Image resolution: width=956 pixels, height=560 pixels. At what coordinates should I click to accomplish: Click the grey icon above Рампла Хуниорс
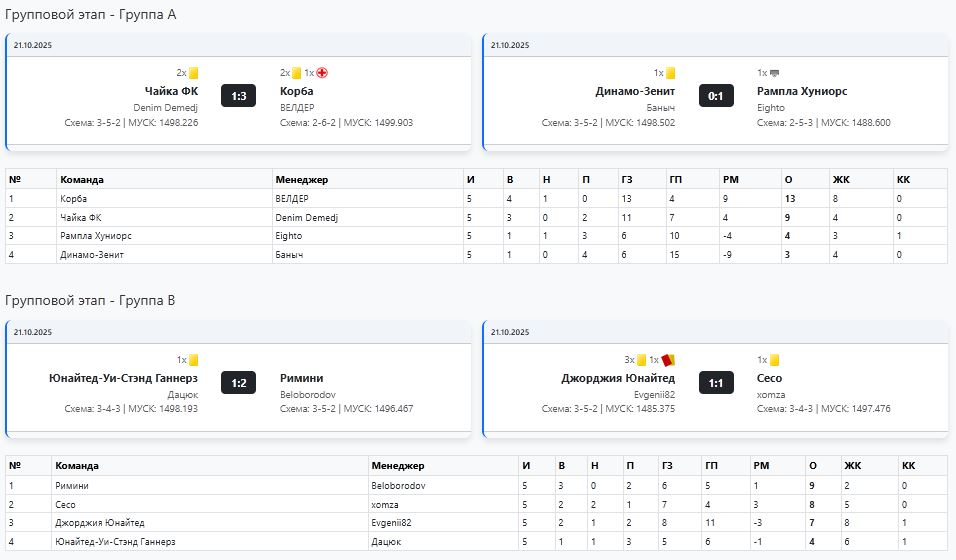774,73
